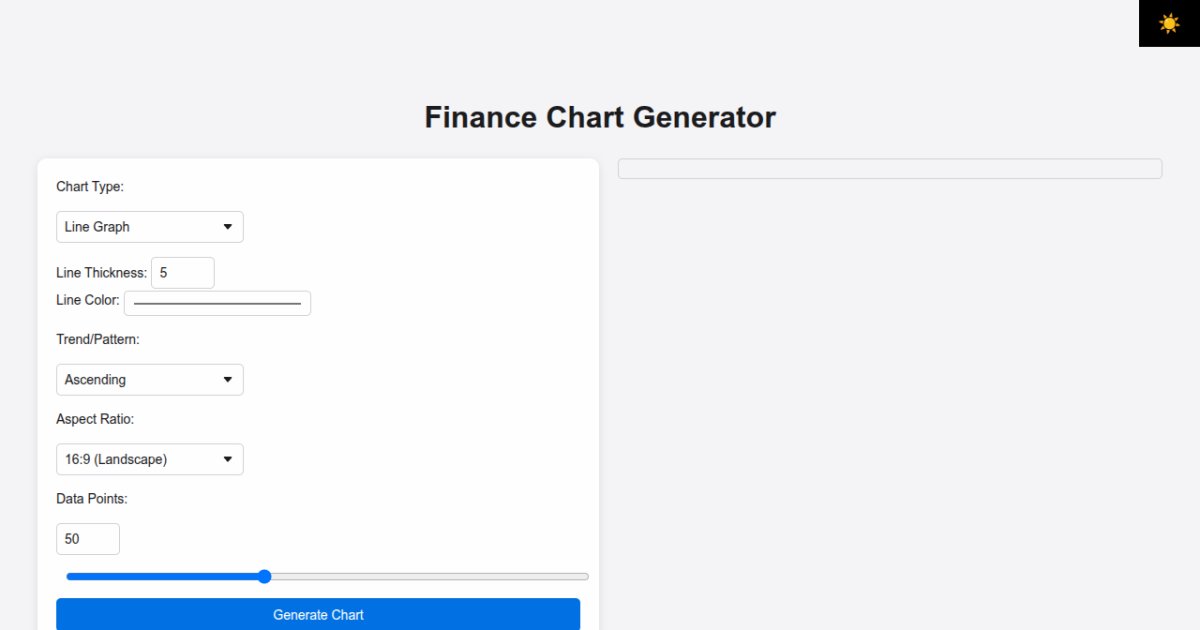This screenshot has height=630, width=1200.
Task: Click the Line Graph combo box
Action: tap(149, 226)
